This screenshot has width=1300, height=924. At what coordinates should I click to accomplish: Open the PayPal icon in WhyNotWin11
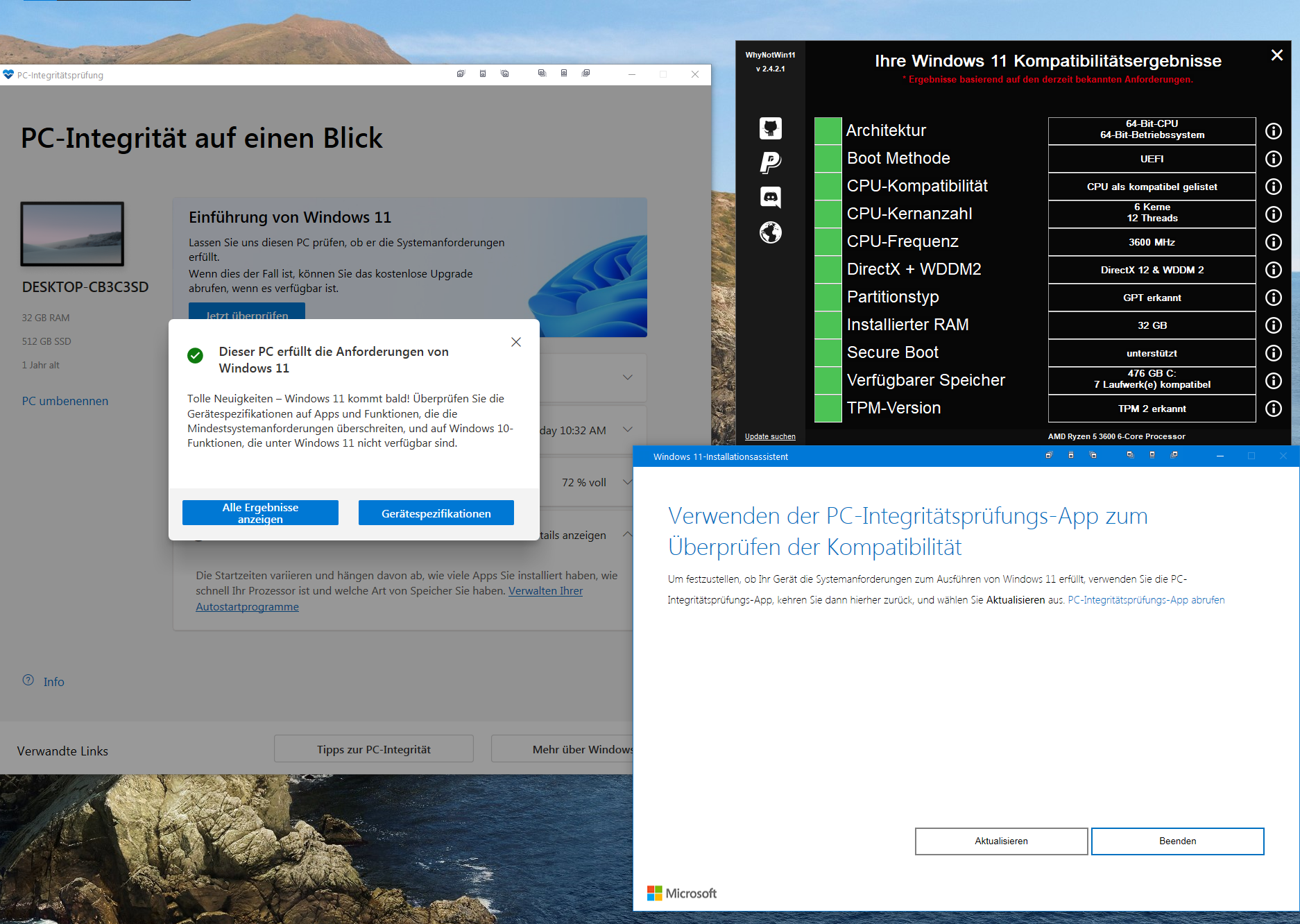coord(771,163)
